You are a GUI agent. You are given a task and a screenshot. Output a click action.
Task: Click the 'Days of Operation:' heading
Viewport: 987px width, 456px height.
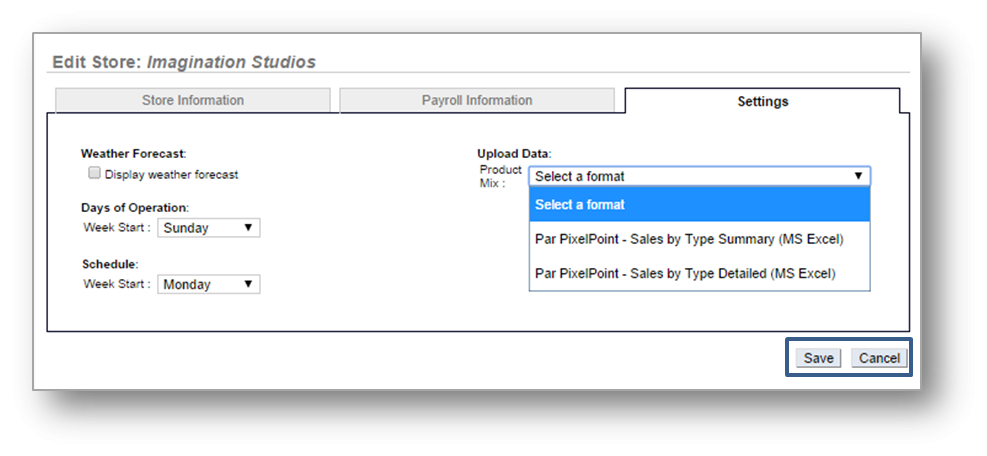pos(134,208)
